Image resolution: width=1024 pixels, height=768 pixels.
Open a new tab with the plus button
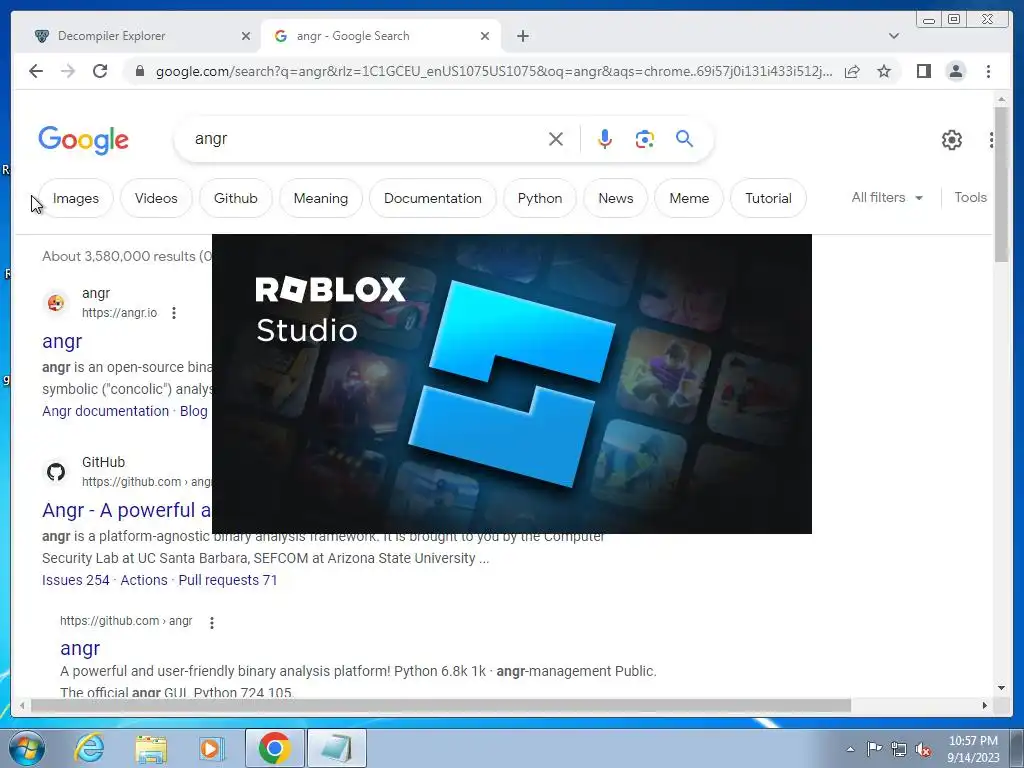[x=522, y=36]
